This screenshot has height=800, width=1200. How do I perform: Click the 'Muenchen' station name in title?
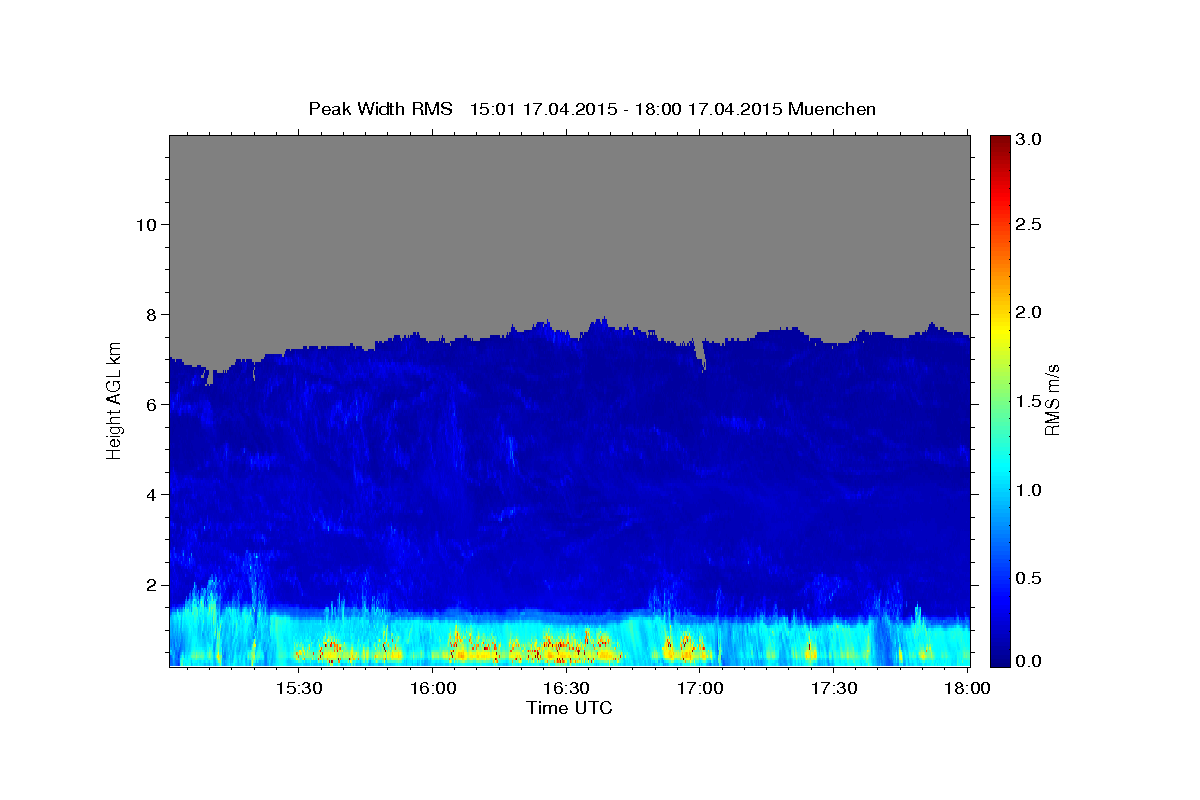pos(832,108)
